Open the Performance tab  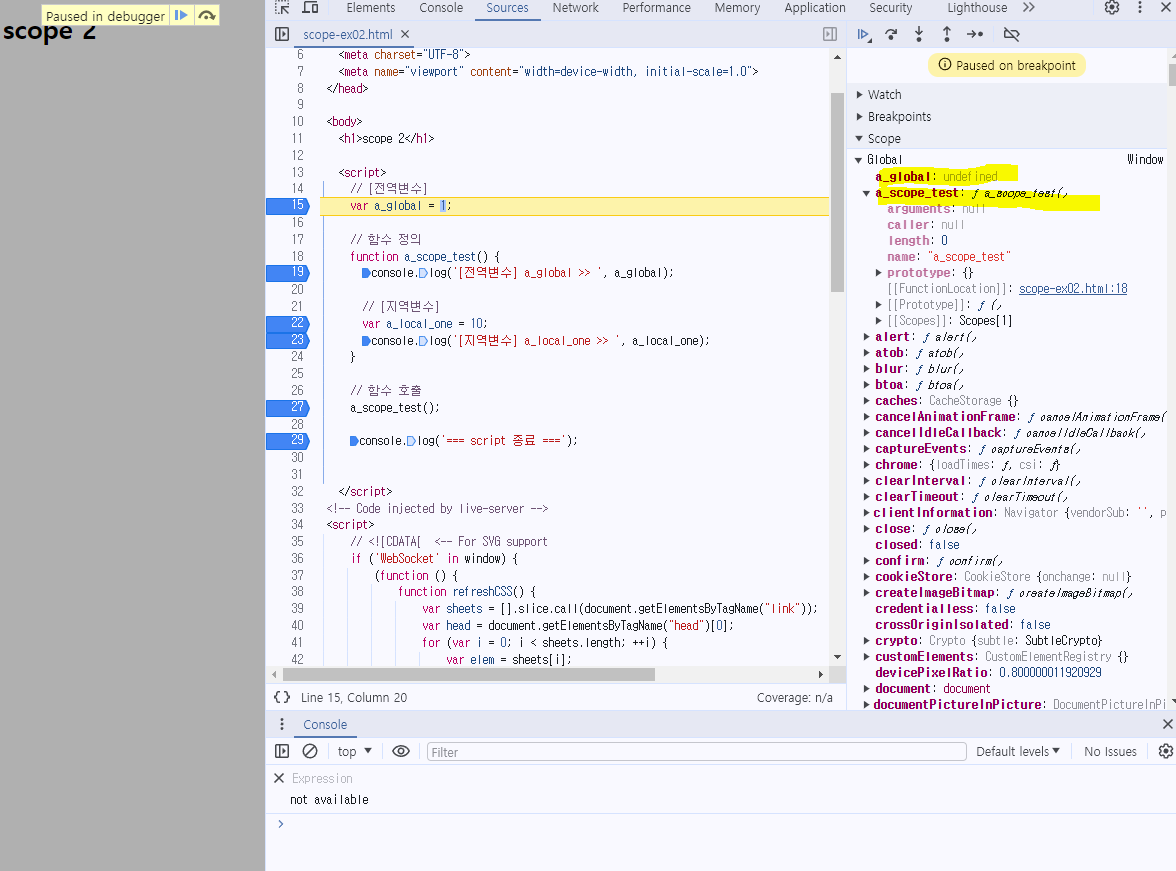point(656,8)
